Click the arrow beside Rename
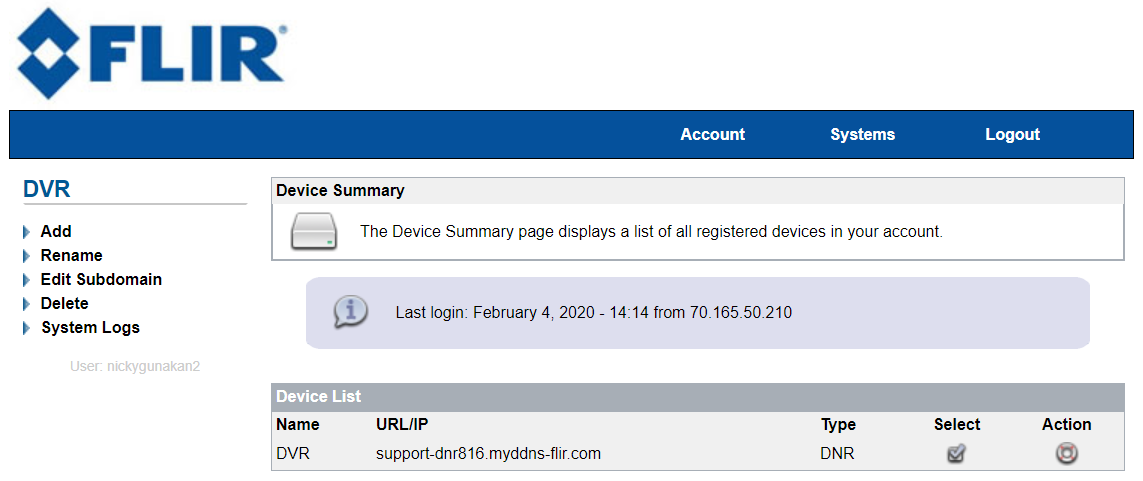This screenshot has width=1143, height=481. click(x=27, y=256)
